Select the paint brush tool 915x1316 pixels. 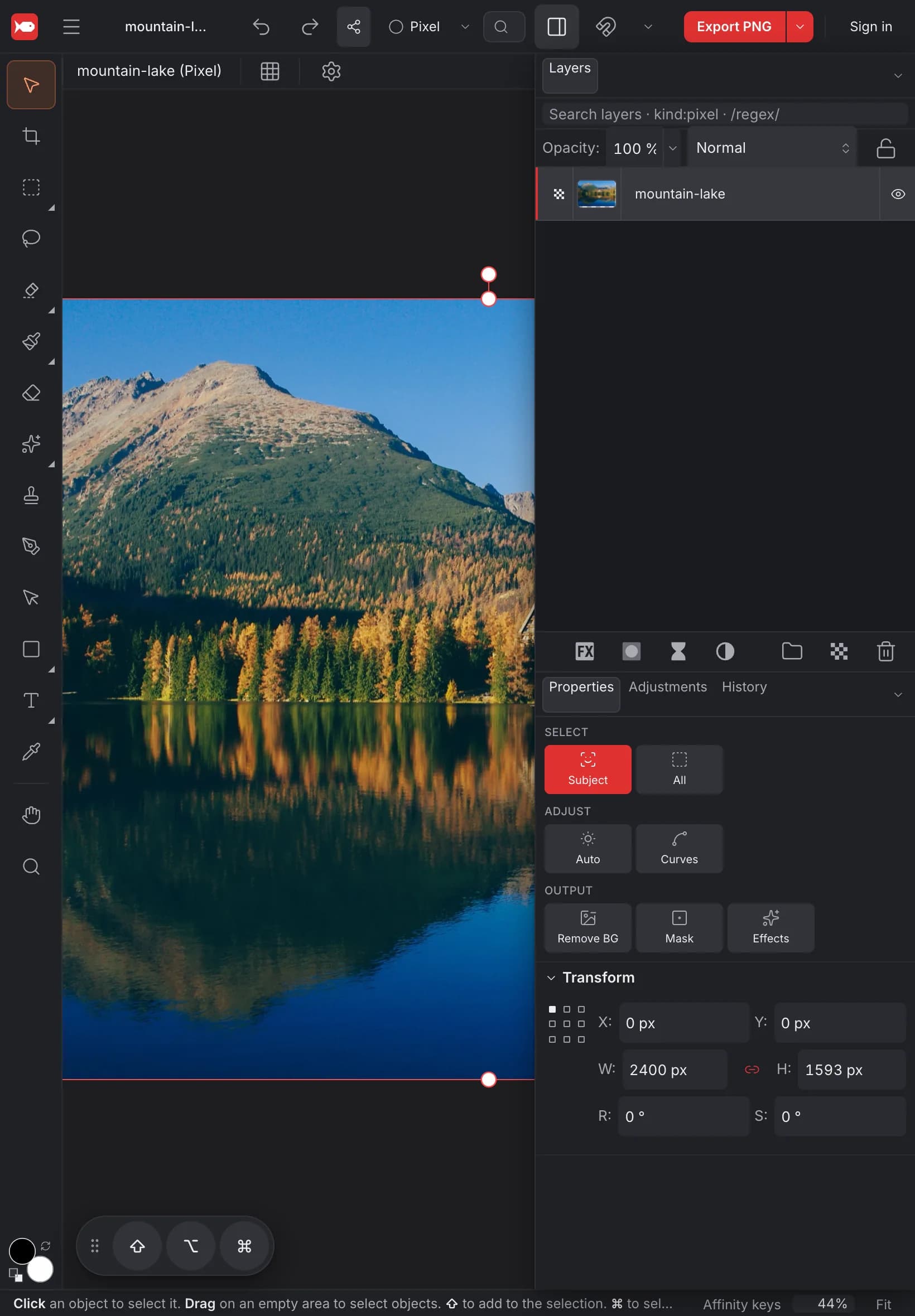click(x=31, y=341)
